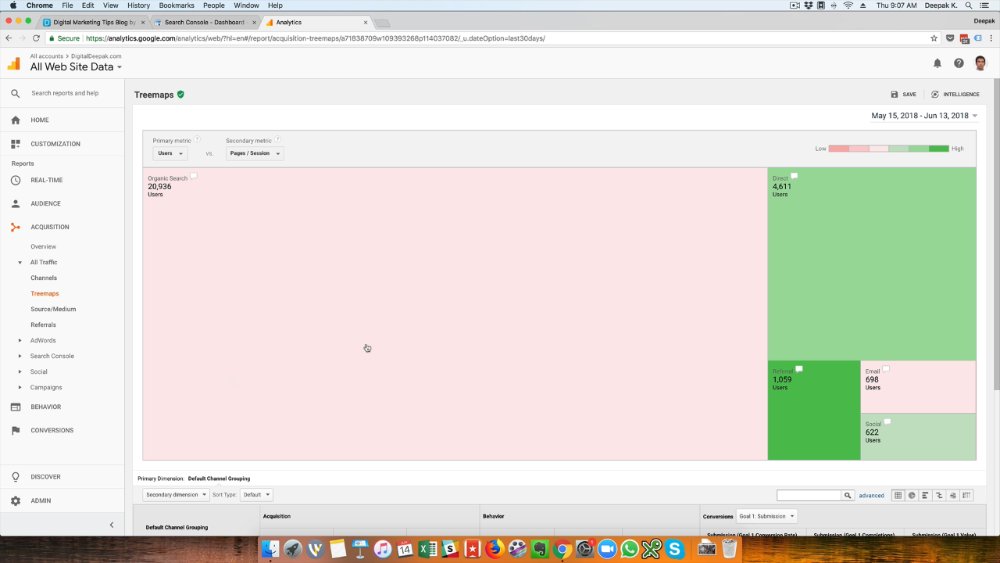The width and height of the screenshot is (1000, 563).
Task: Switch to Digital Marketing Tips Blog tab
Action: click(94, 22)
